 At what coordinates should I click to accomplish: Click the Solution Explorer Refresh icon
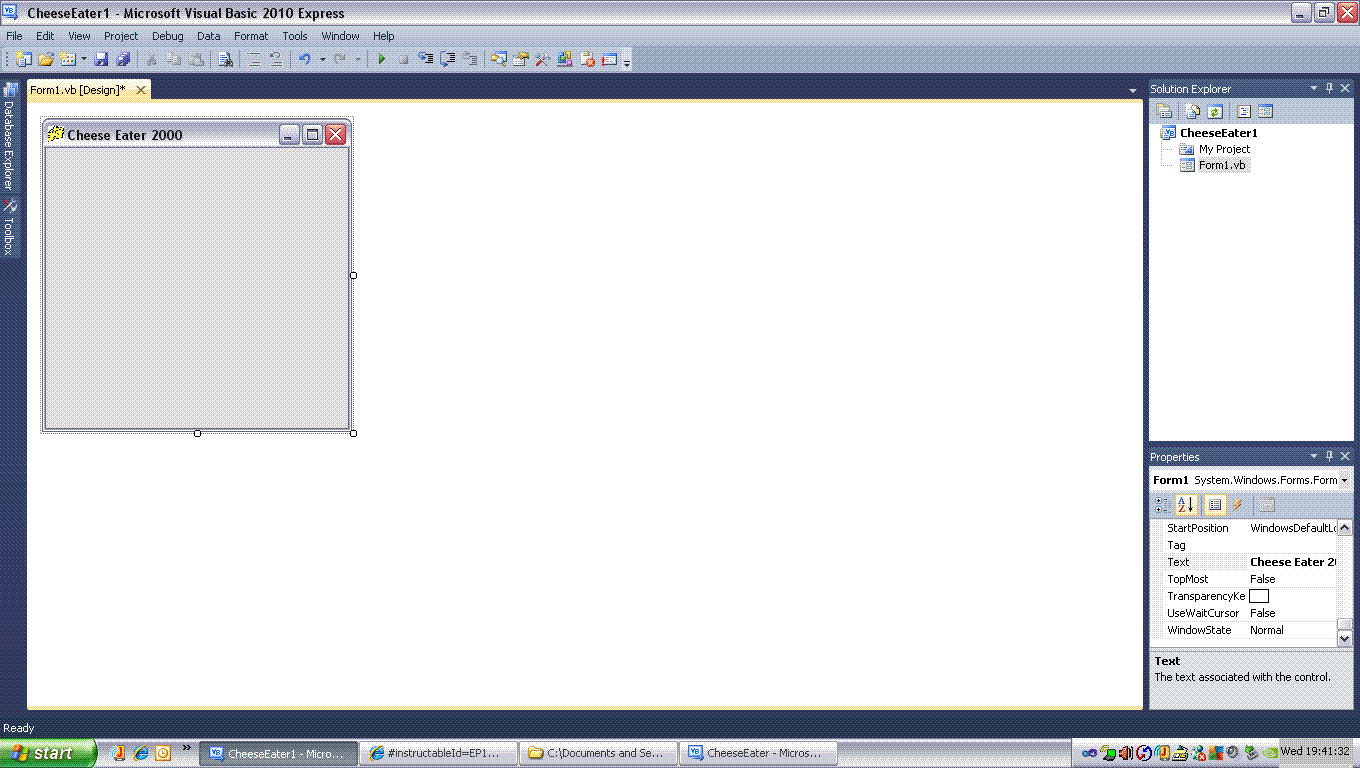pos(1215,112)
